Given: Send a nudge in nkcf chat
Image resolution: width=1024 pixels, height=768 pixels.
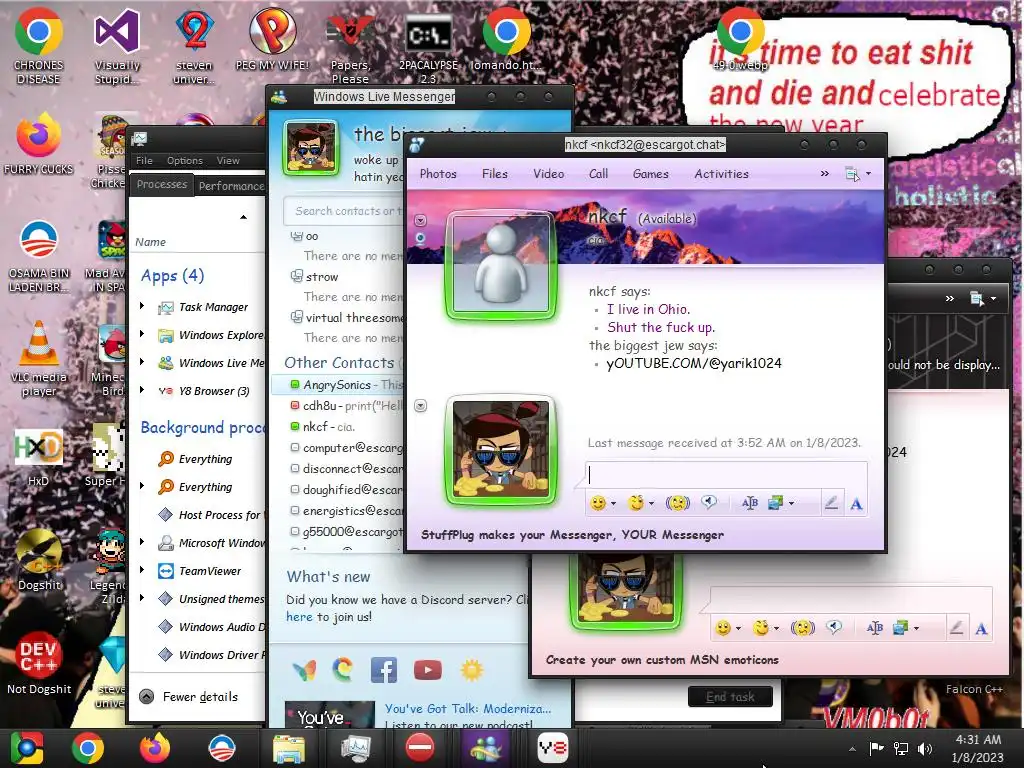Looking at the screenshot, I should (x=677, y=503).
